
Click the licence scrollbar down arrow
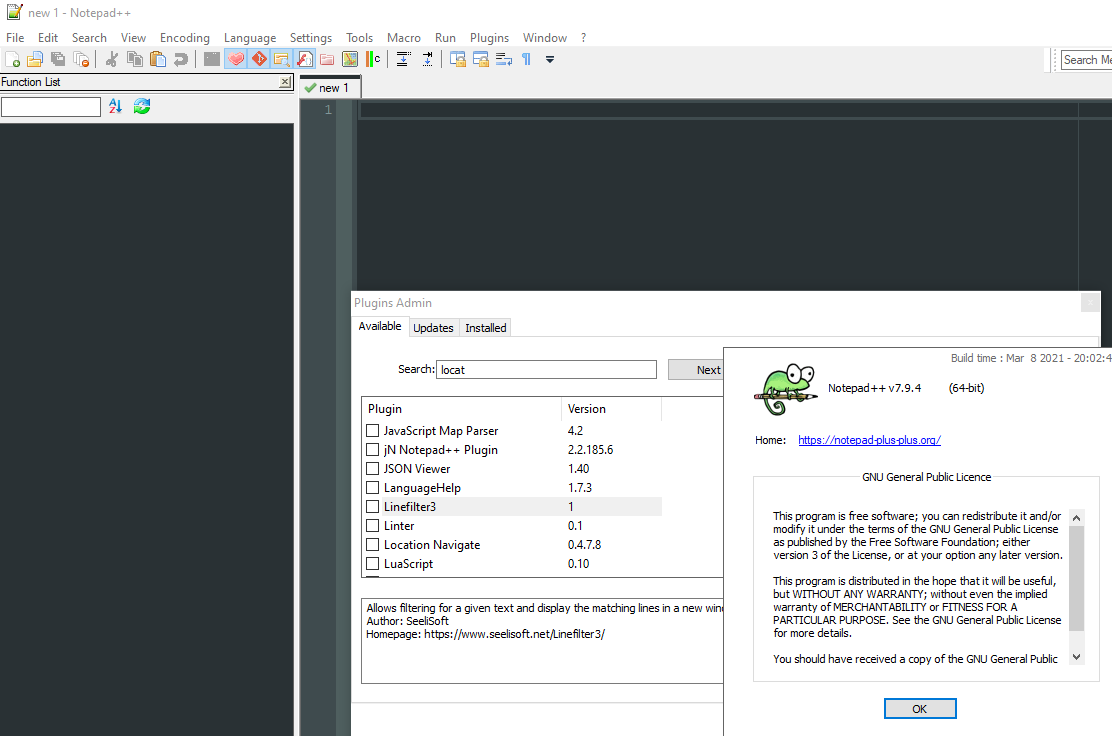tap(1077, 657)
